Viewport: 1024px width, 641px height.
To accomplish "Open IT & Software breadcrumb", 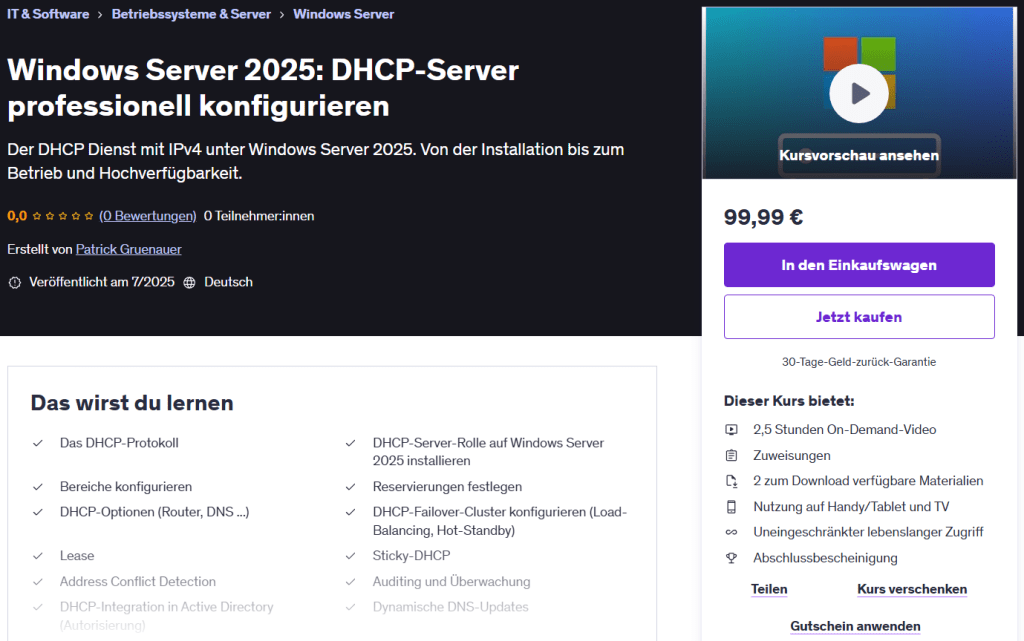I will [48, 15].
